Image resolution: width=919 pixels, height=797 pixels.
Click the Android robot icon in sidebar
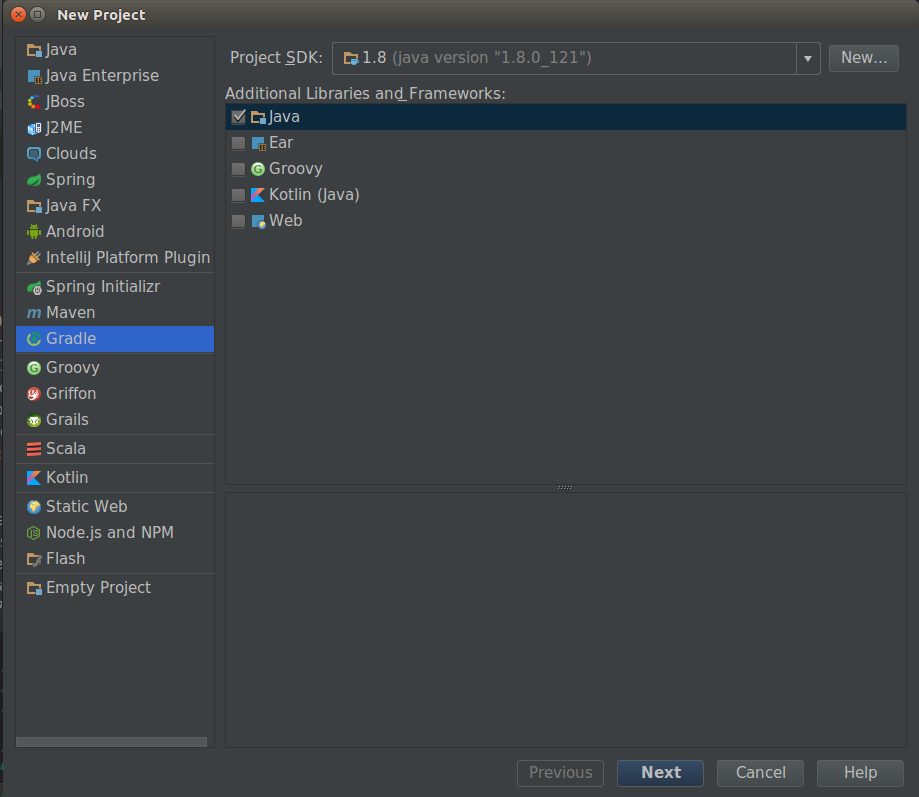[x=34, y=232]
